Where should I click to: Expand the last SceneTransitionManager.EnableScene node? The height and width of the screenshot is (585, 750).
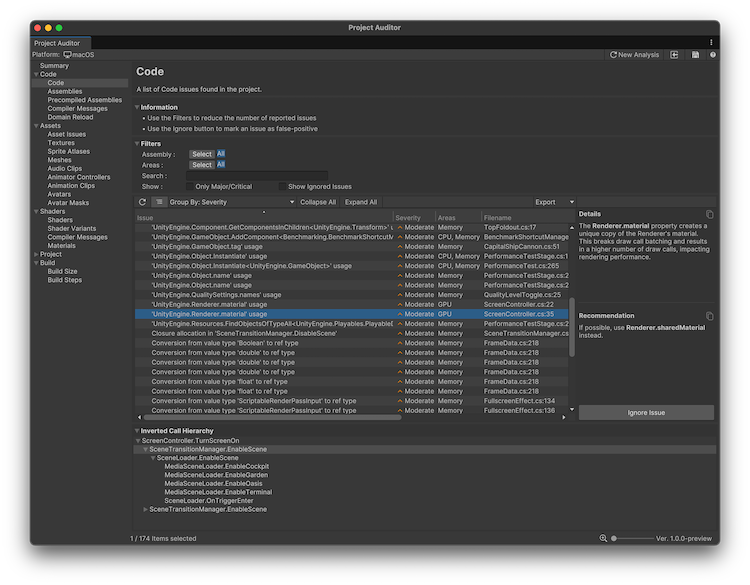146,509
